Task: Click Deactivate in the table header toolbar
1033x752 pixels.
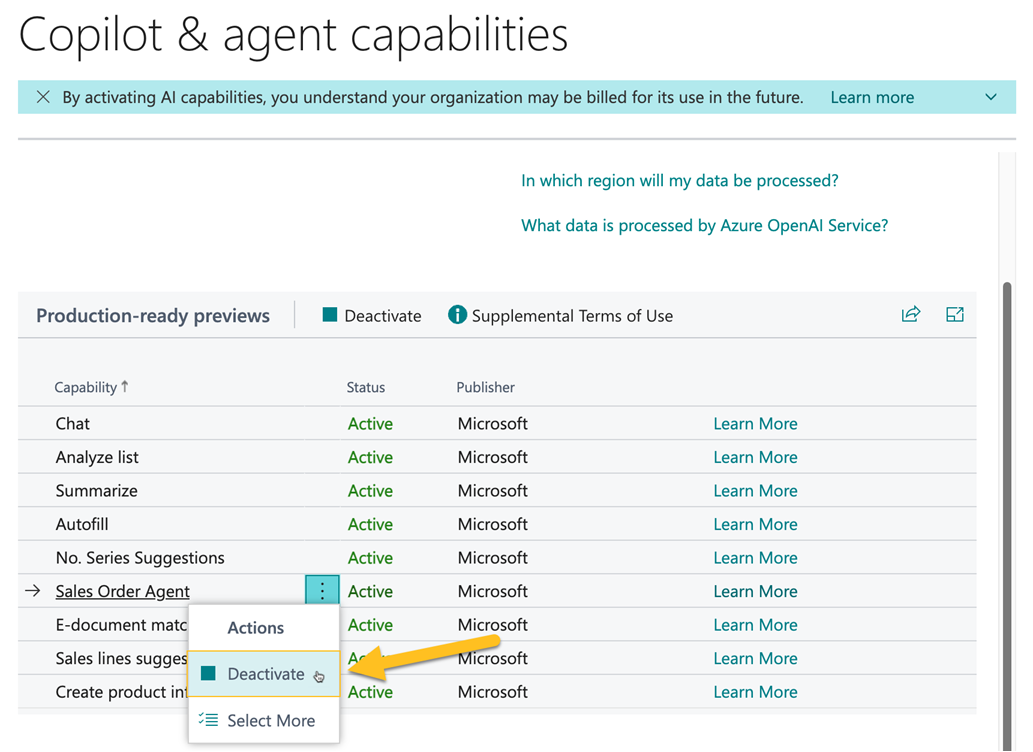Action: point(370,314)
